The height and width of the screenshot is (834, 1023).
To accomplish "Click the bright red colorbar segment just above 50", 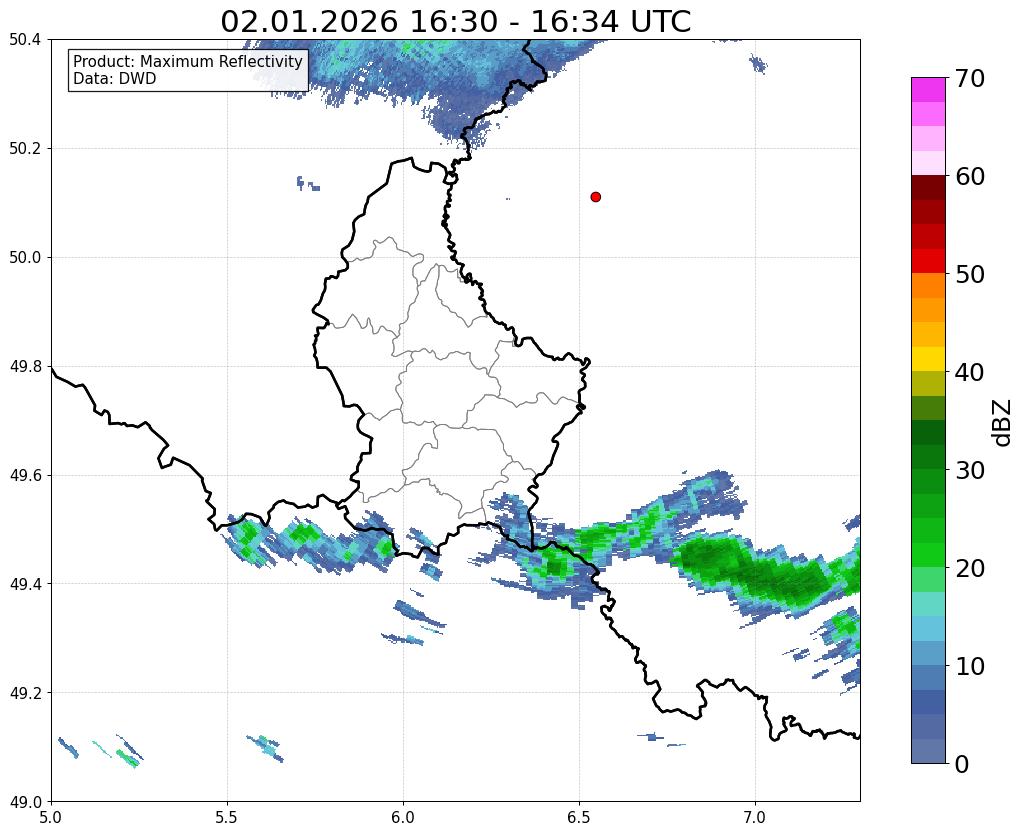I will 928,261.
